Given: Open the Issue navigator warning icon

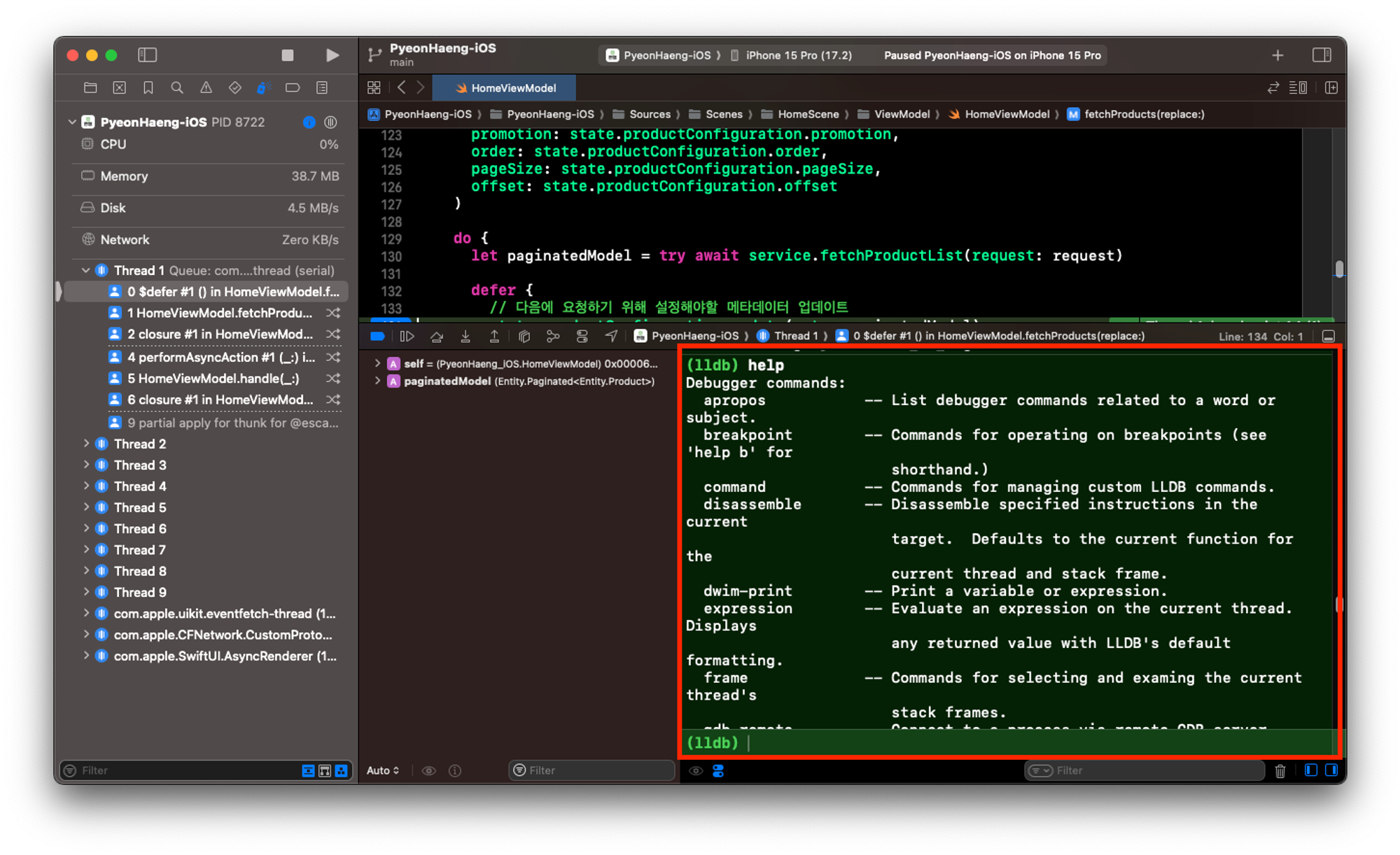Looking at the screenshot, I should [206, 87].
